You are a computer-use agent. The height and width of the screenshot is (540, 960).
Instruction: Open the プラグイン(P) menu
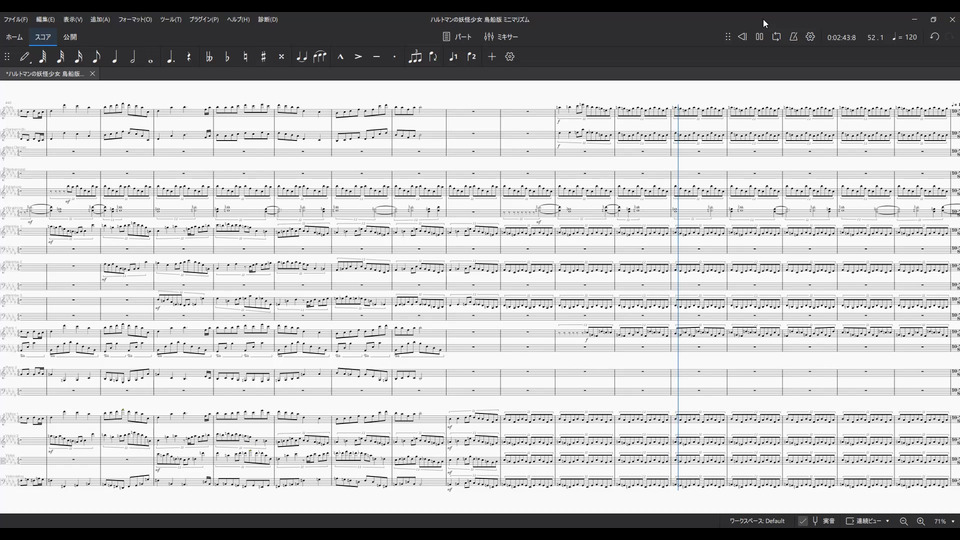click(204, 20)
